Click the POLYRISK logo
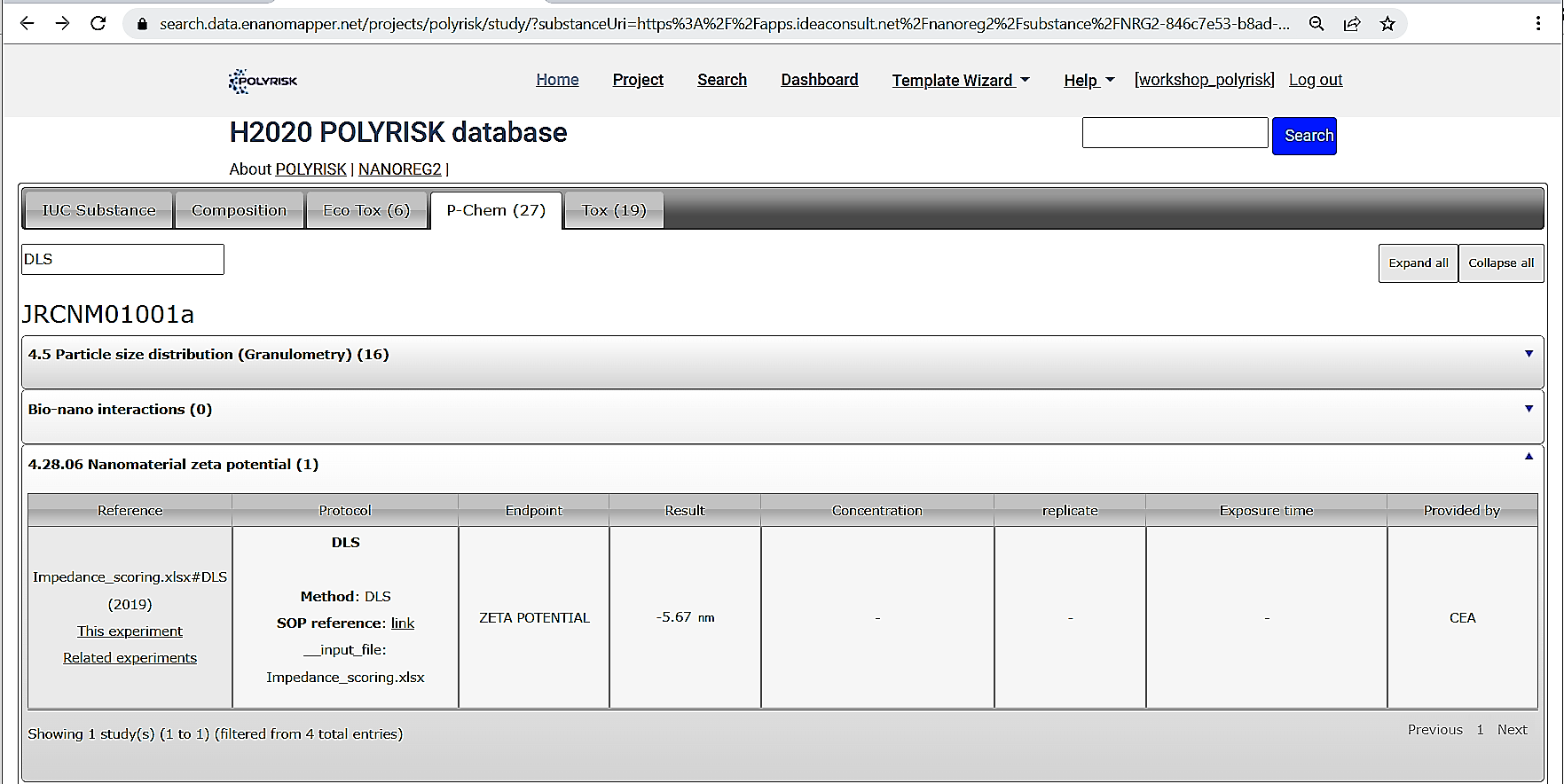This screenshot has height=784, width=1564. click(x=263, y=81)
